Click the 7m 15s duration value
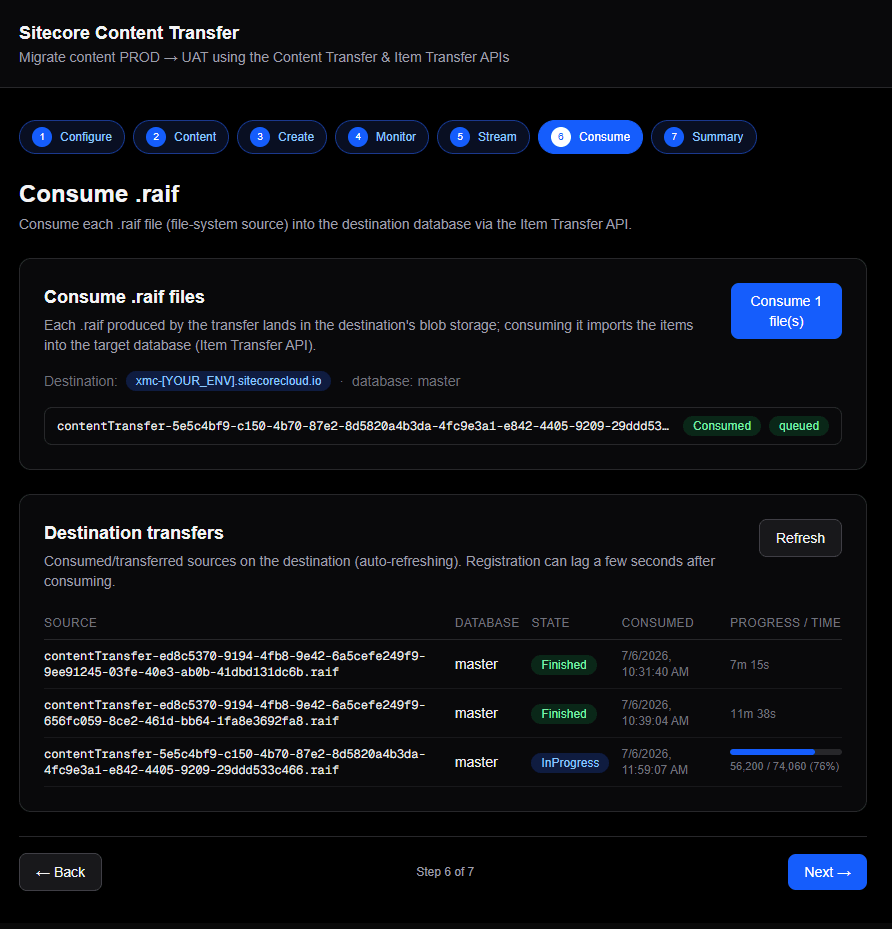The height and width of the screenshot is (929, 892). pos(749,665)
